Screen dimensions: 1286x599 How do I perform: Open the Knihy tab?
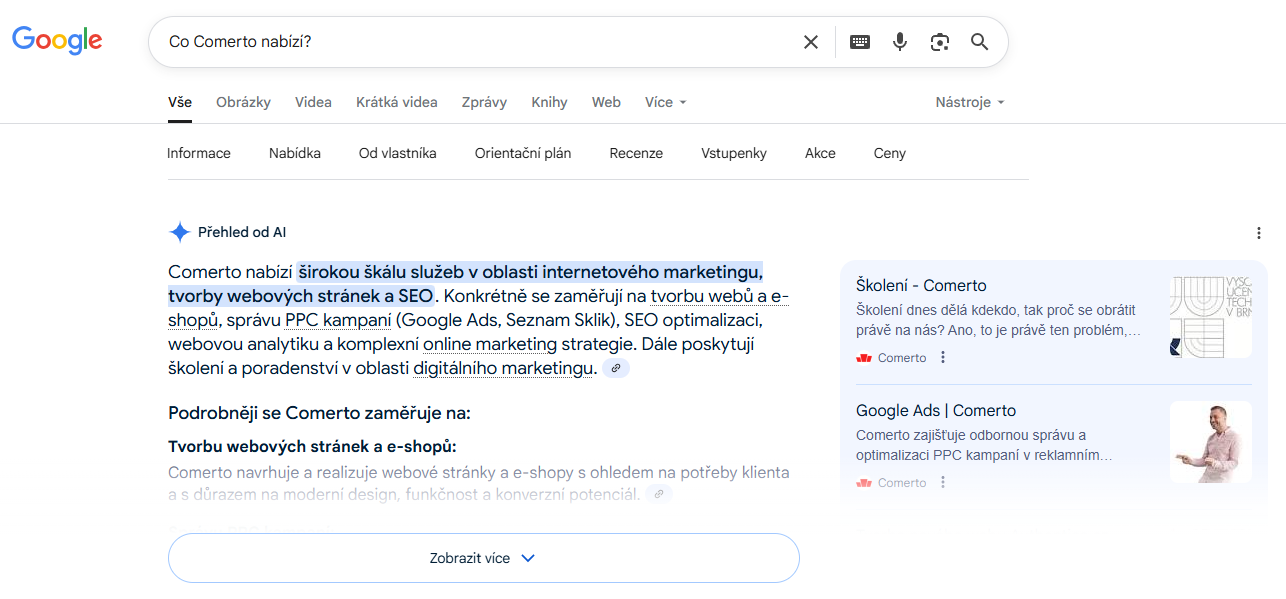click(549, 102)
